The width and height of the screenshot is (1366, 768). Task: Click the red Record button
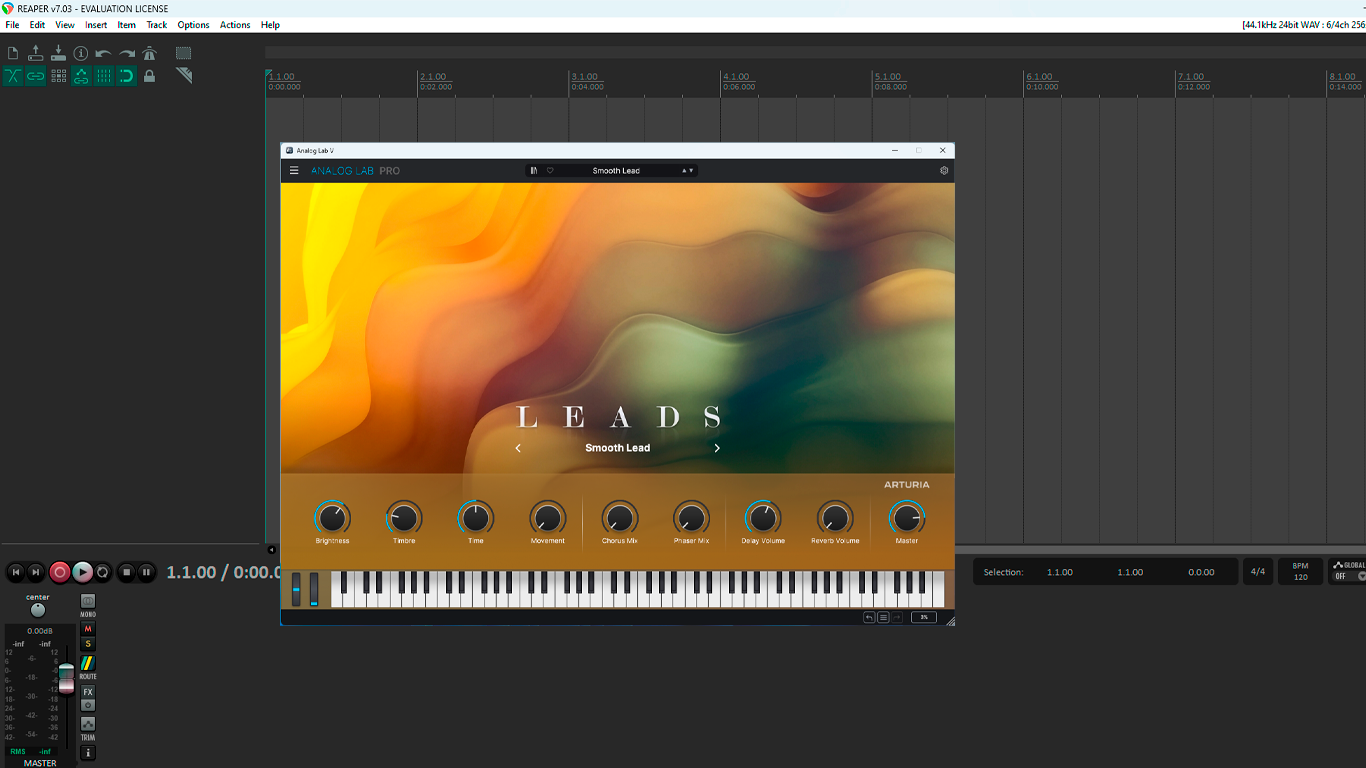(59, 572)
